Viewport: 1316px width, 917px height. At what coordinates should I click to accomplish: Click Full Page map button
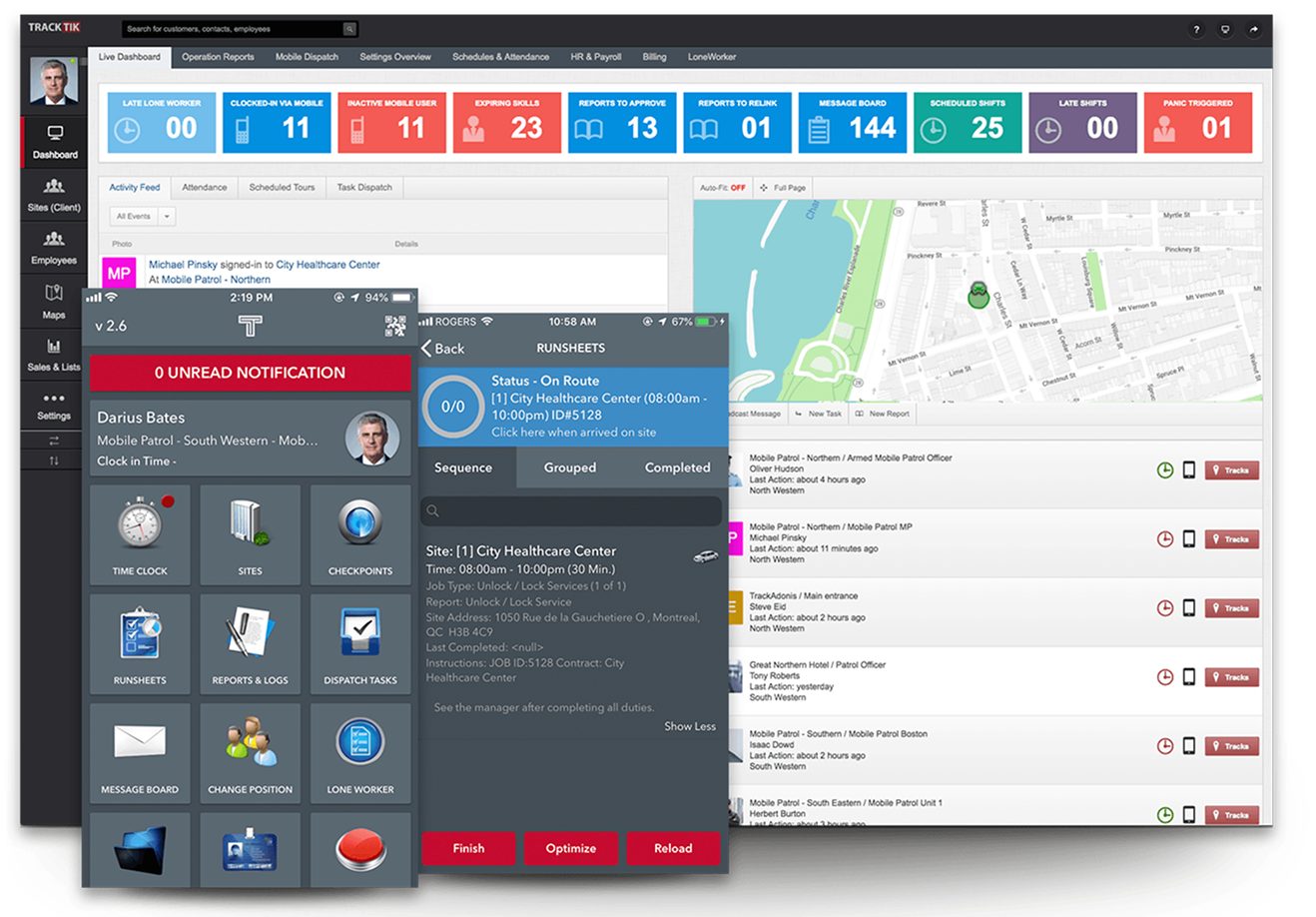point(783,188)
